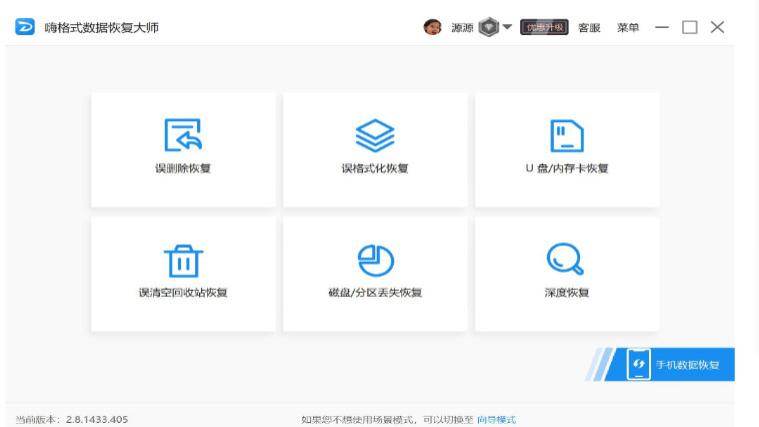Switch to 向导模式 via link
The width and height of the screenshot is (759, 427).
pos(497,420)
